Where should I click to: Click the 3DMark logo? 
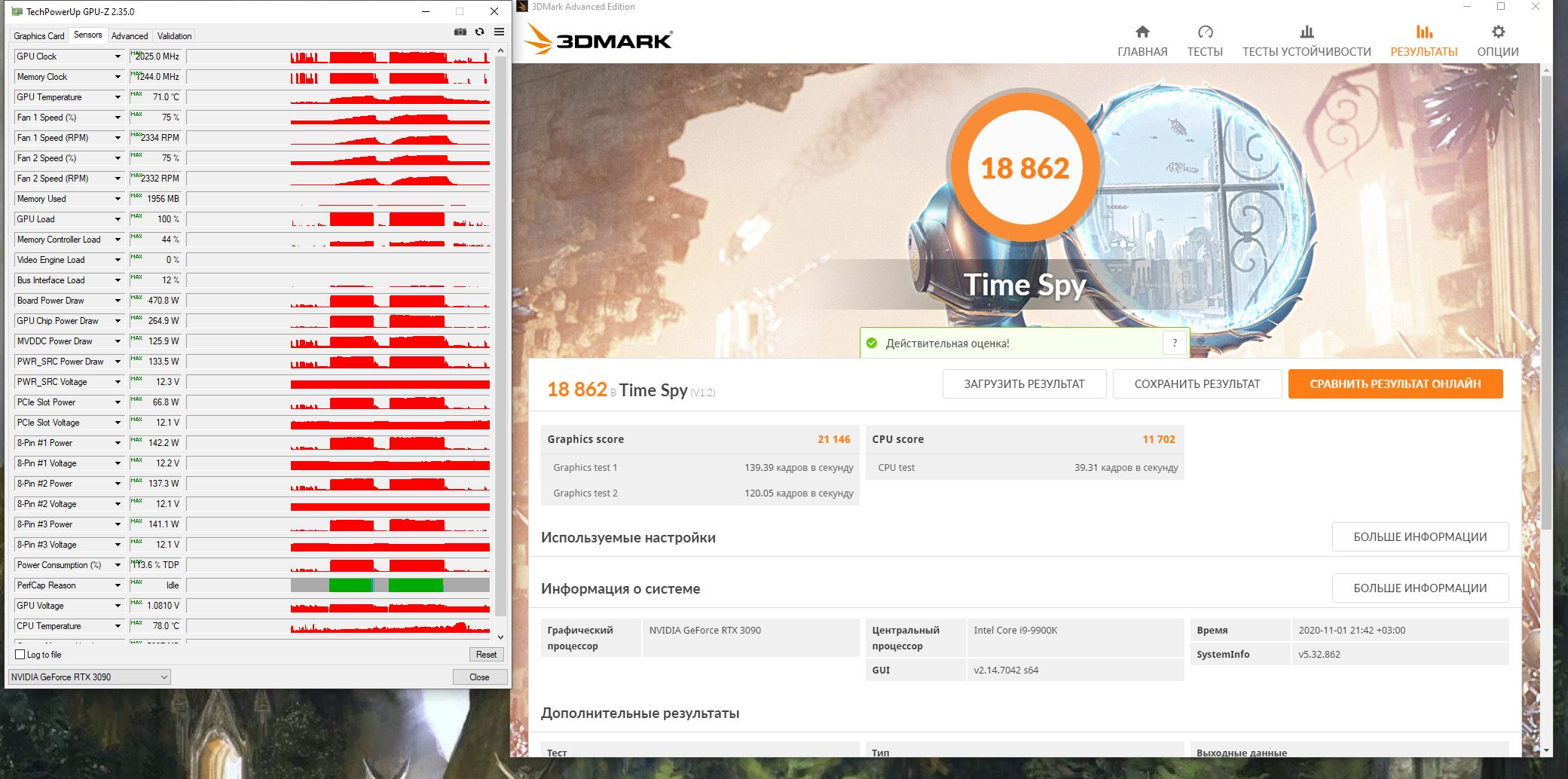(598, 39)
